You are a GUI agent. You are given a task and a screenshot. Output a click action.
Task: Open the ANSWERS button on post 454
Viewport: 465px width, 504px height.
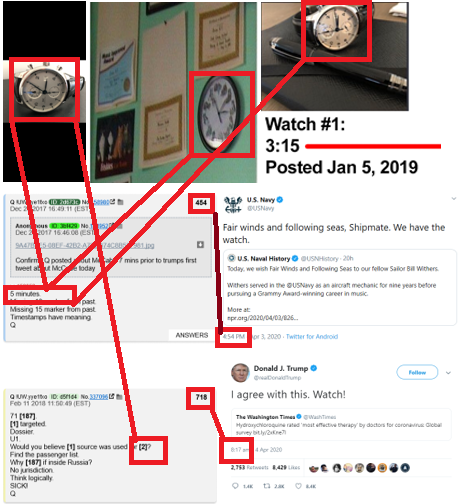tap(192, 335)
